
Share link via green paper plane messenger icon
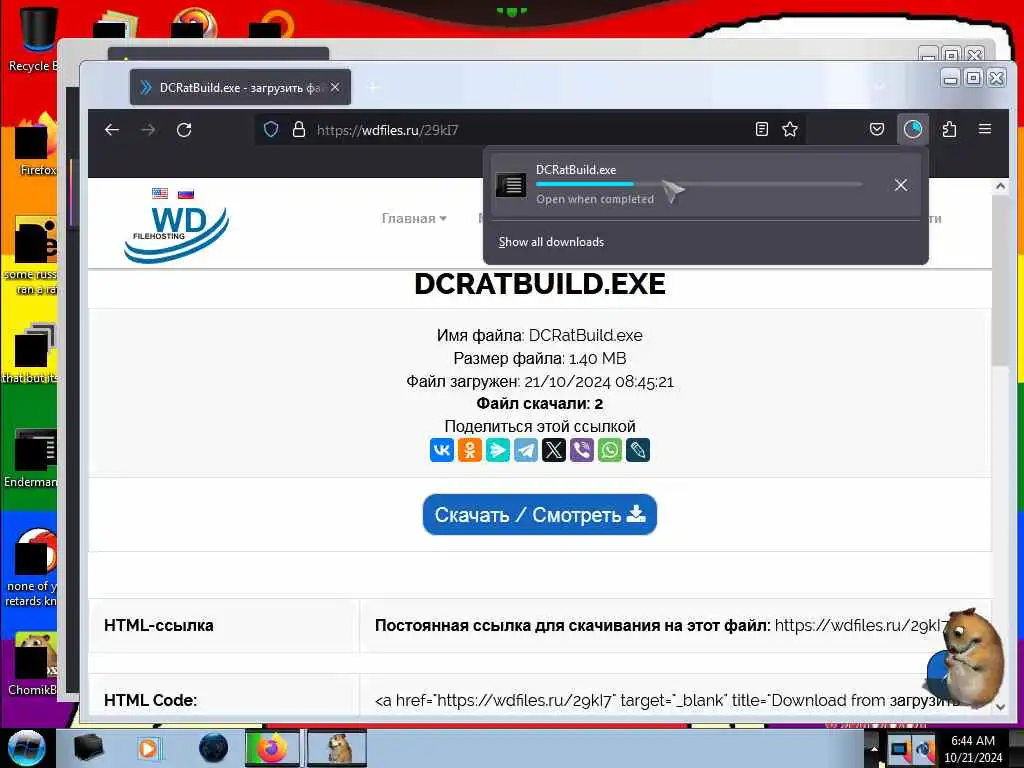498,450
